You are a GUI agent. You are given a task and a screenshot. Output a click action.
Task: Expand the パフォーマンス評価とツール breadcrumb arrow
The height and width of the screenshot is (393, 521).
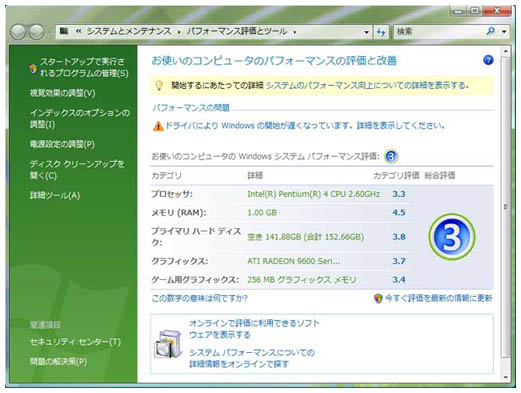point(295,32)
